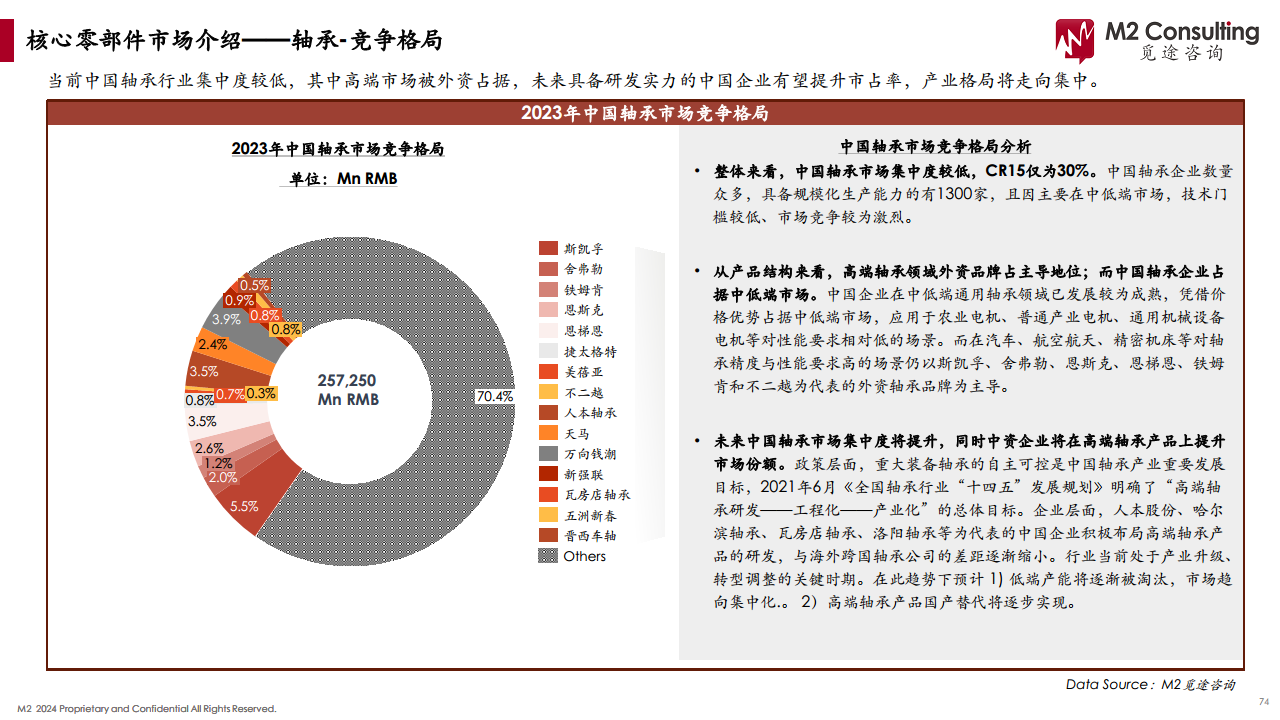Click the 0.9% data label

239,300
